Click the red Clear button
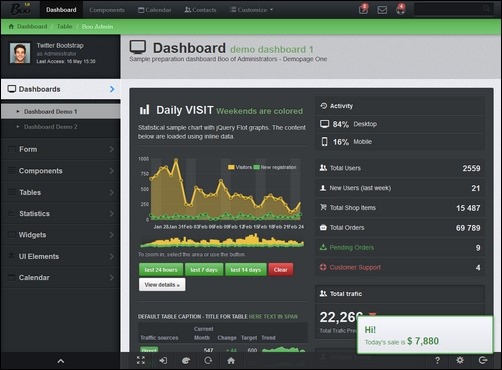This screenshot has width=502, height=370. [x=281, y=270]
